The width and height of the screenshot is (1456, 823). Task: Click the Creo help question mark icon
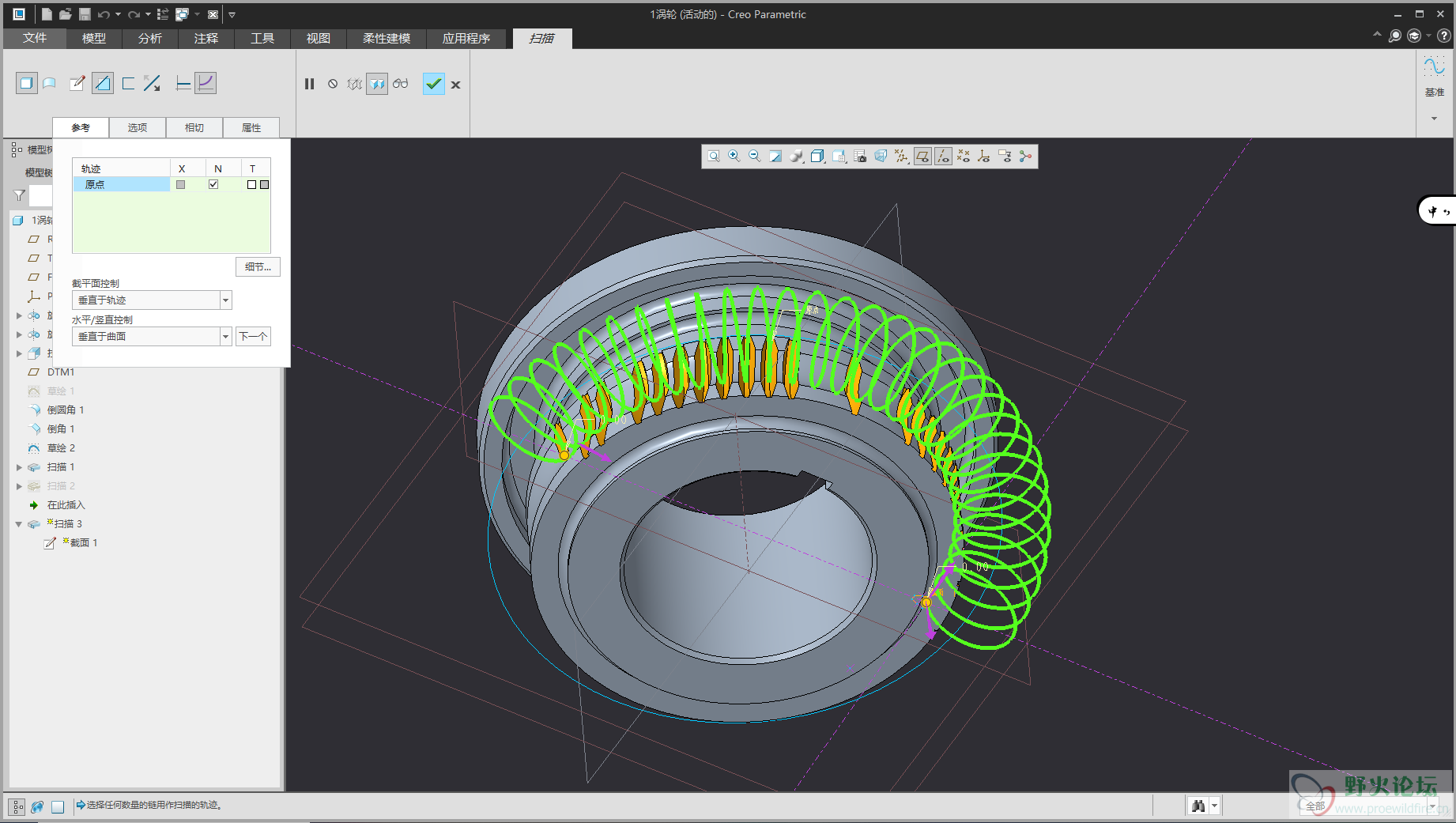click(x=1443, y=36)
